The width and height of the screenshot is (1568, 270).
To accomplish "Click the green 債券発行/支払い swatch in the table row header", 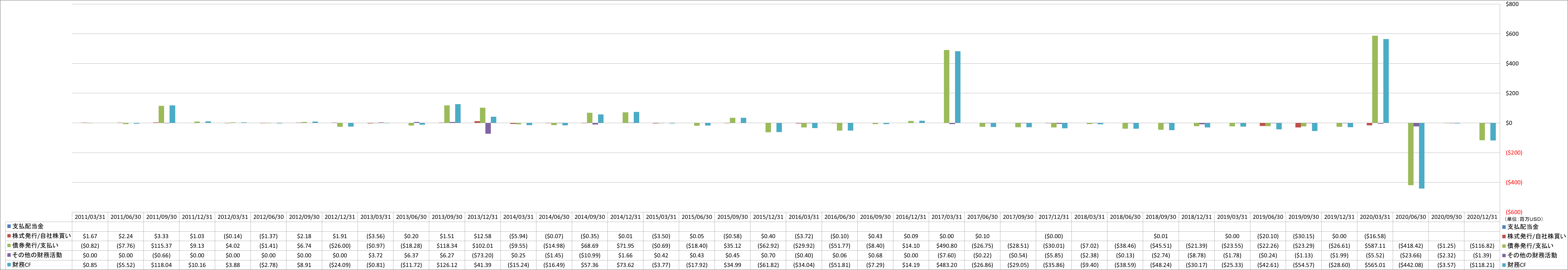I will [x=9, y=246].
